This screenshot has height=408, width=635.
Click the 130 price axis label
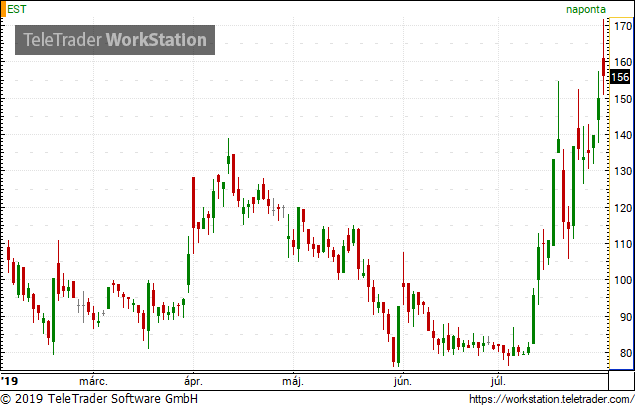tap(623, 171)
